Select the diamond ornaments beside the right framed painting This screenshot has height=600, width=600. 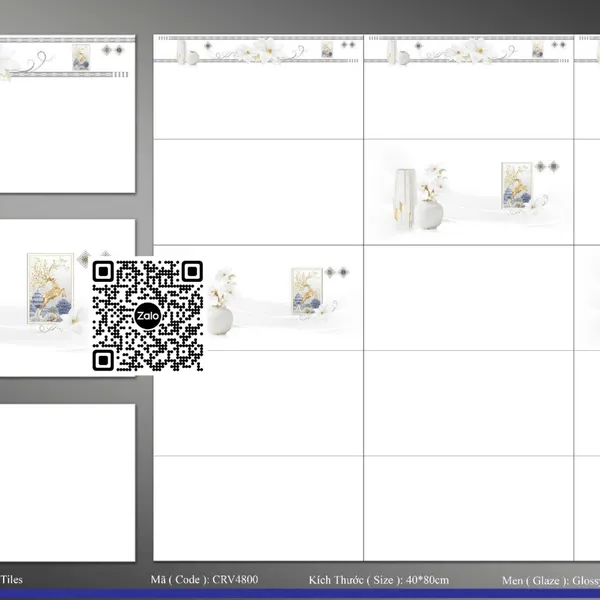tap(548, 165)
